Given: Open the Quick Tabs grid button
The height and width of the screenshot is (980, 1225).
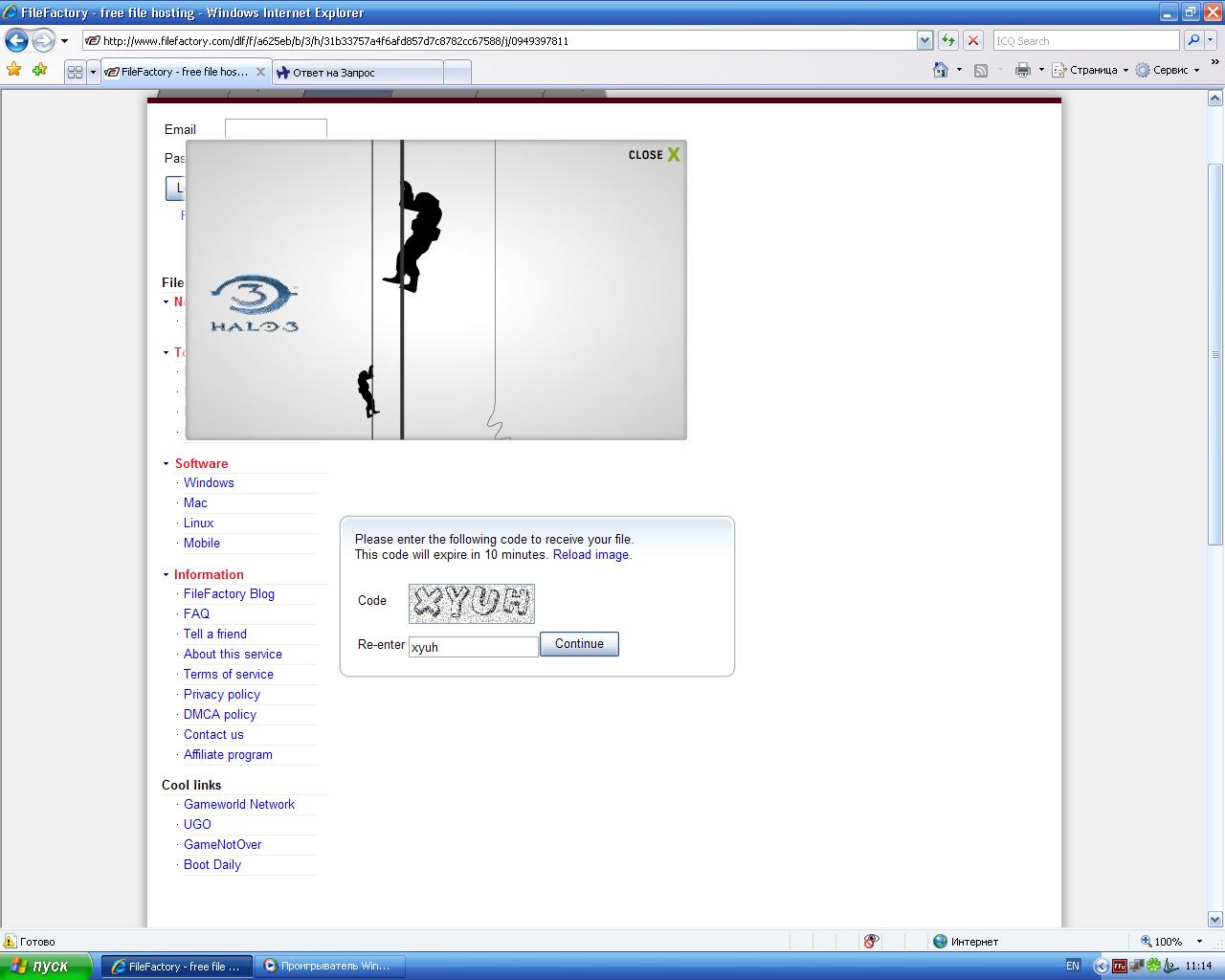Looking at the screenshot, I should pos(75,72).
